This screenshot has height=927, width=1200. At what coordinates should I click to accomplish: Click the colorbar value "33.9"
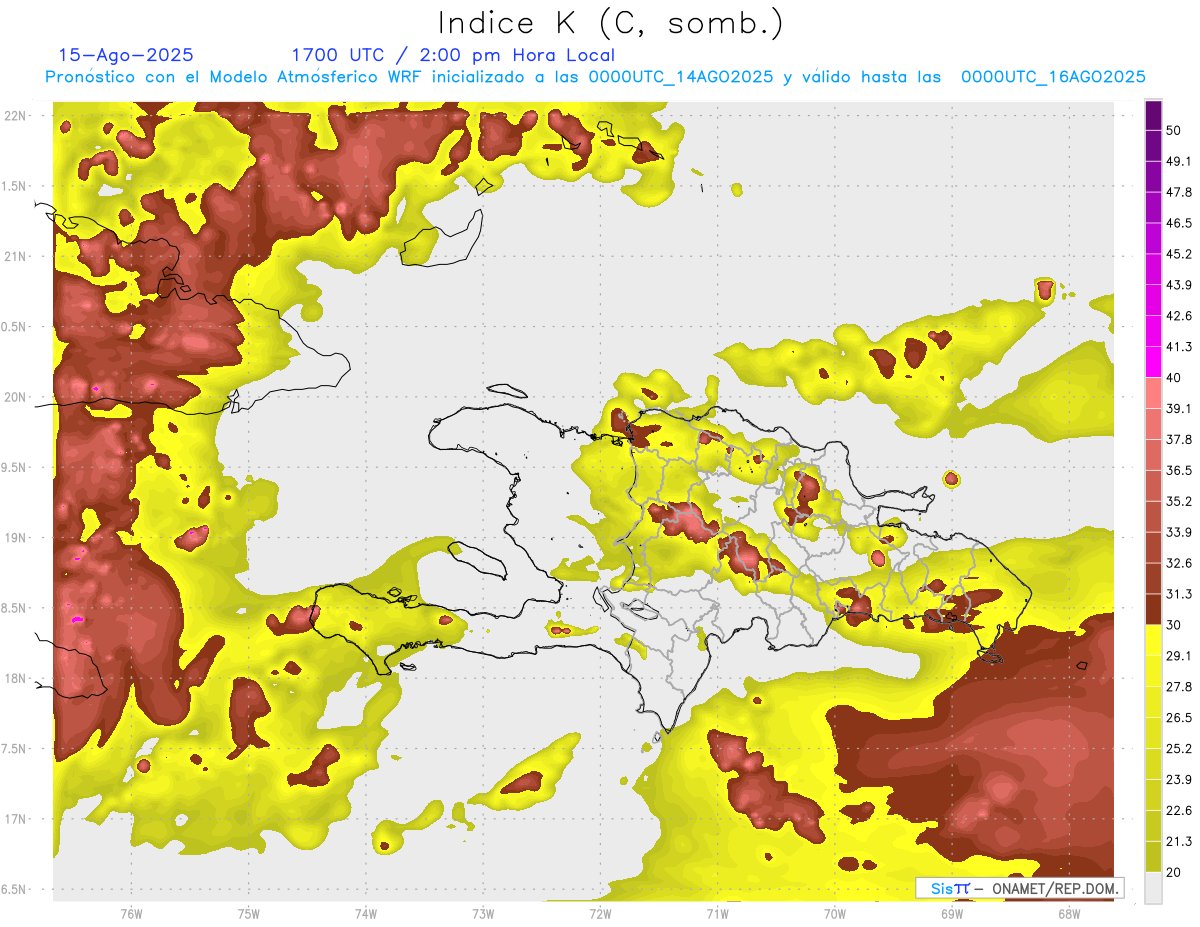point(1178,532)
